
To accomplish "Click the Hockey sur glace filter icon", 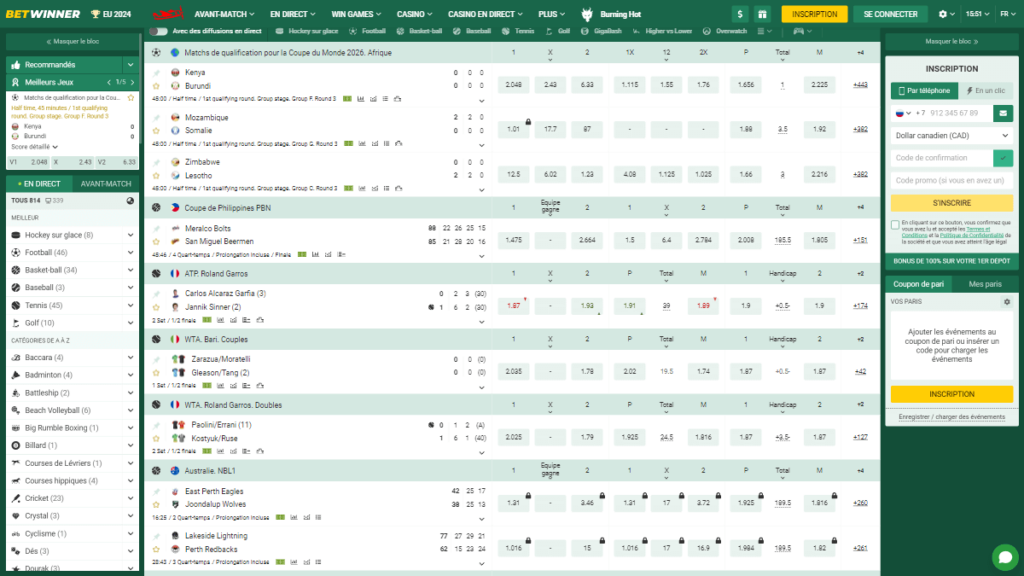I will click(x=280, y=31).
